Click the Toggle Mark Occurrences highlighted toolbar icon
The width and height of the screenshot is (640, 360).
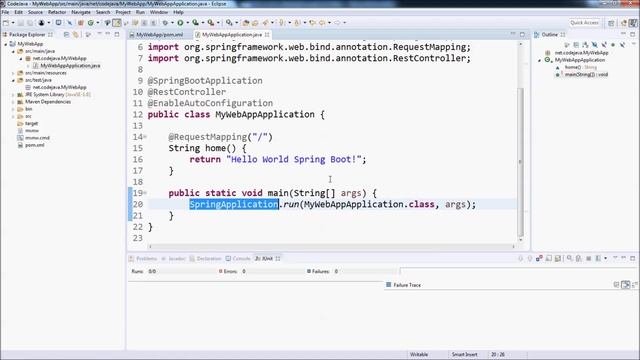(117, 23)
